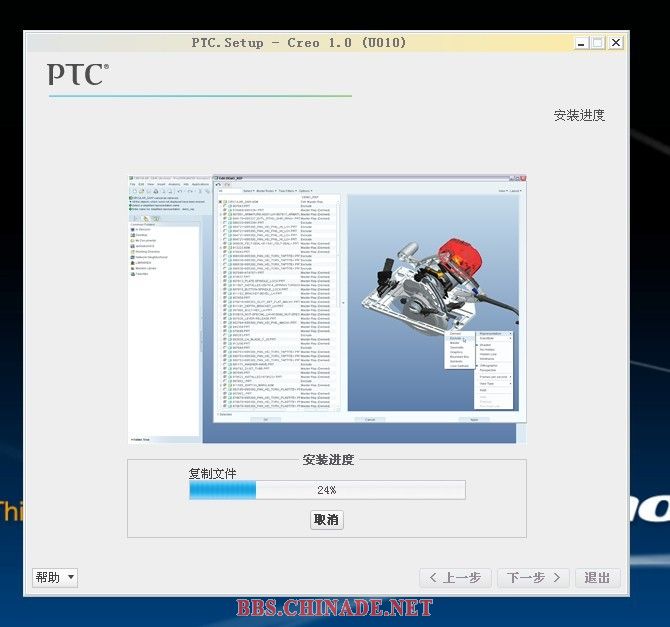Image resolution: width=670 pixels, height=627 pixels.
Task: Click the Creo preview screenshot image
Action: pos(327,309)
